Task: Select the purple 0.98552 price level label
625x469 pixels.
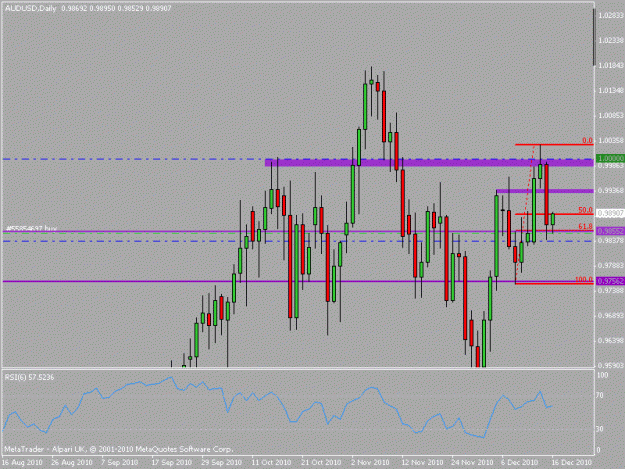Action: click(609, 231)
